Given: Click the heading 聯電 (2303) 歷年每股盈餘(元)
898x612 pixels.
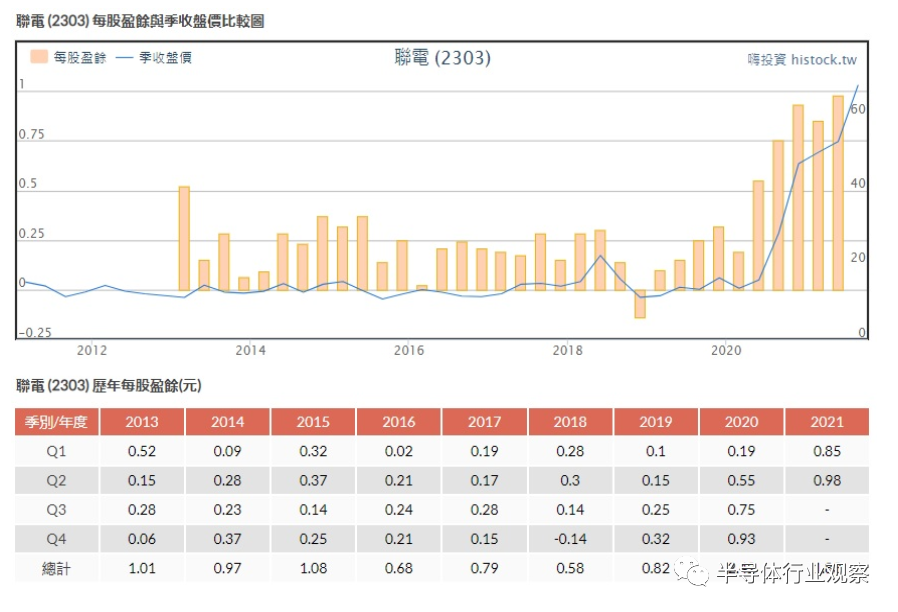Looking at the screenshot, I should tap(109, 385).
